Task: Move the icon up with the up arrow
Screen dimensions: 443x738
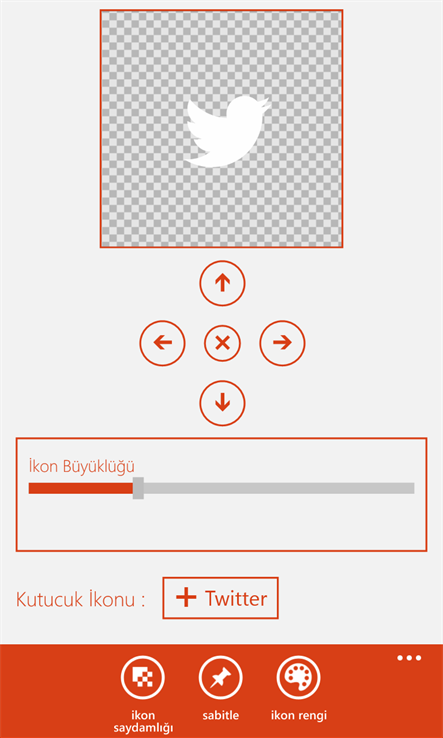Action: (222, 283)
